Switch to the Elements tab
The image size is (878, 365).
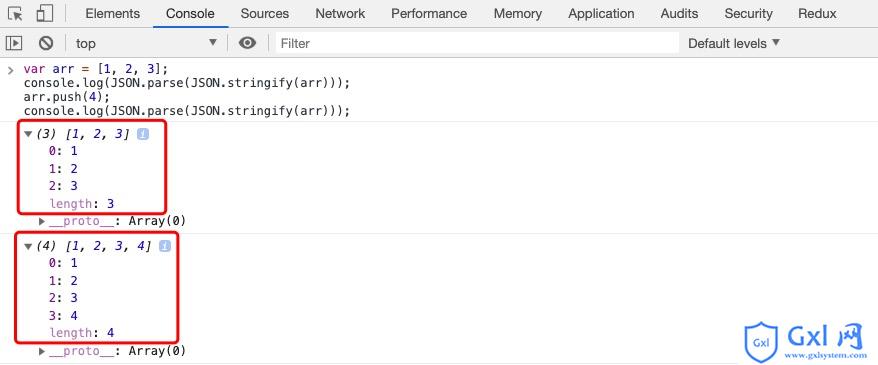tap(113, 13)
